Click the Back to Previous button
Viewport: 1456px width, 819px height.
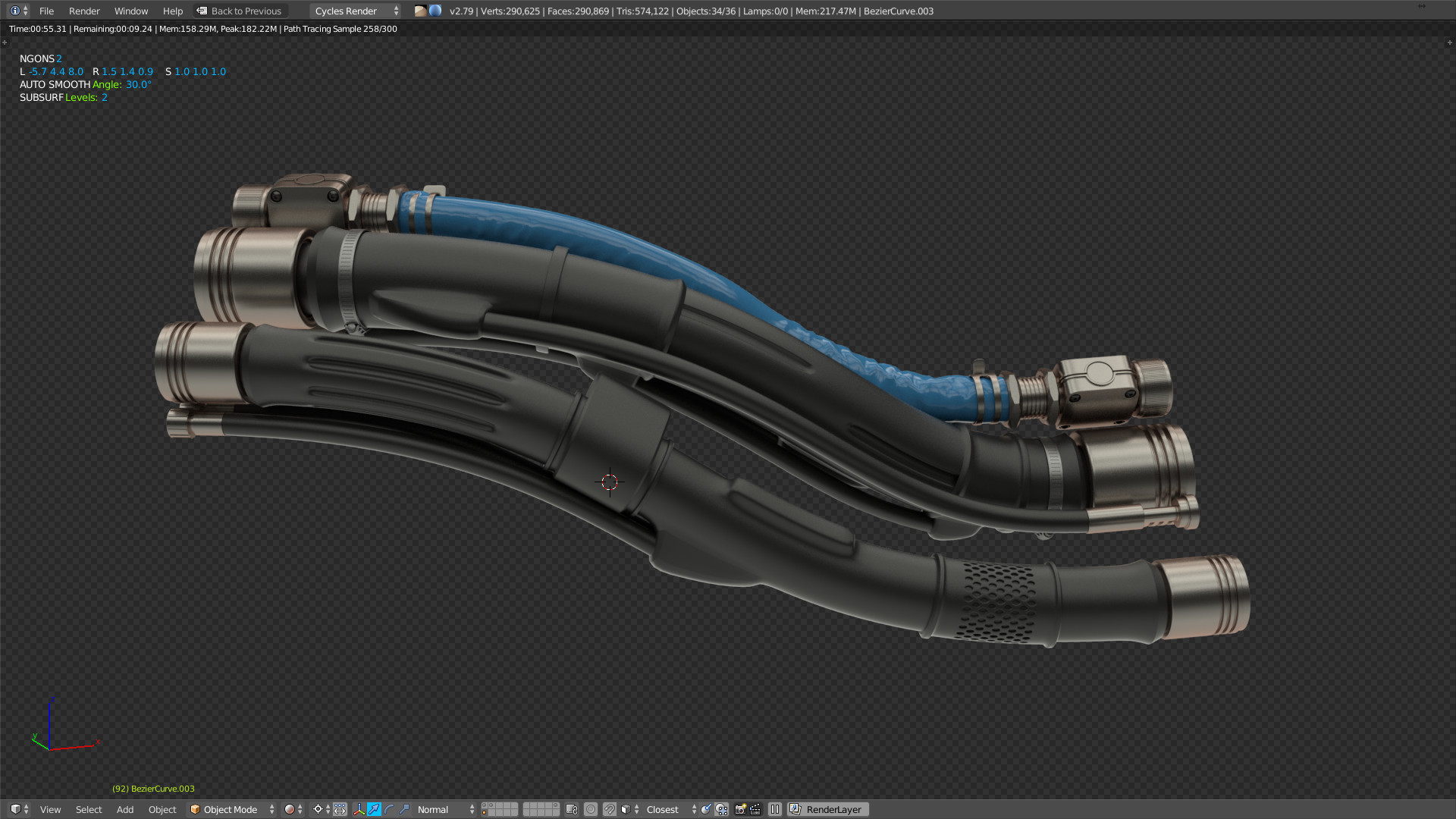[240, 11]
